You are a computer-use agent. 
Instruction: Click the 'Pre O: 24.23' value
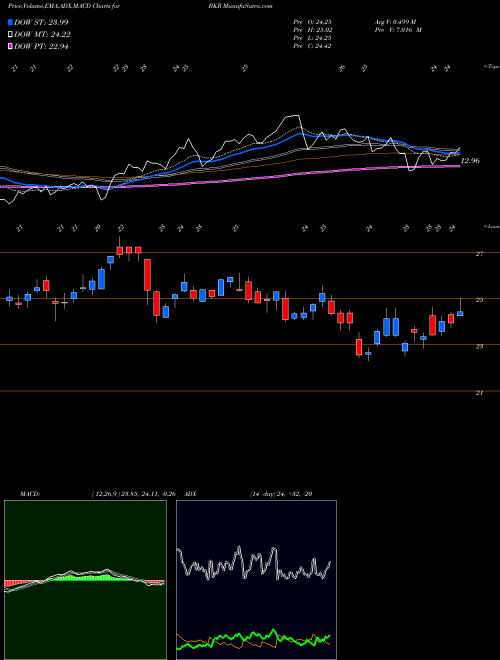(x=313, y=22)
